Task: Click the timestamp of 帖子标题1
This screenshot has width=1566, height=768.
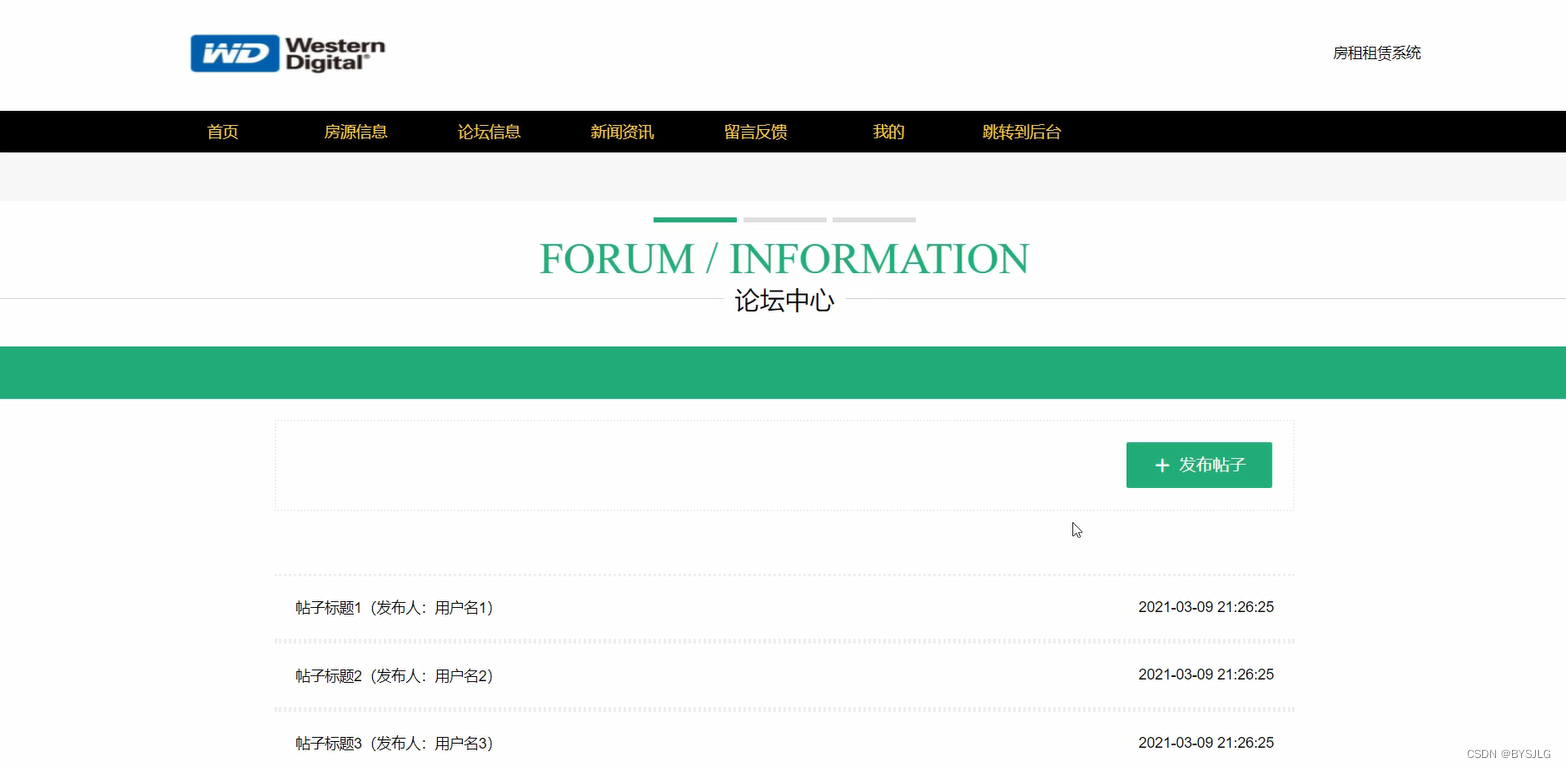Action: pyautogui.click(x=1206, y=607)
